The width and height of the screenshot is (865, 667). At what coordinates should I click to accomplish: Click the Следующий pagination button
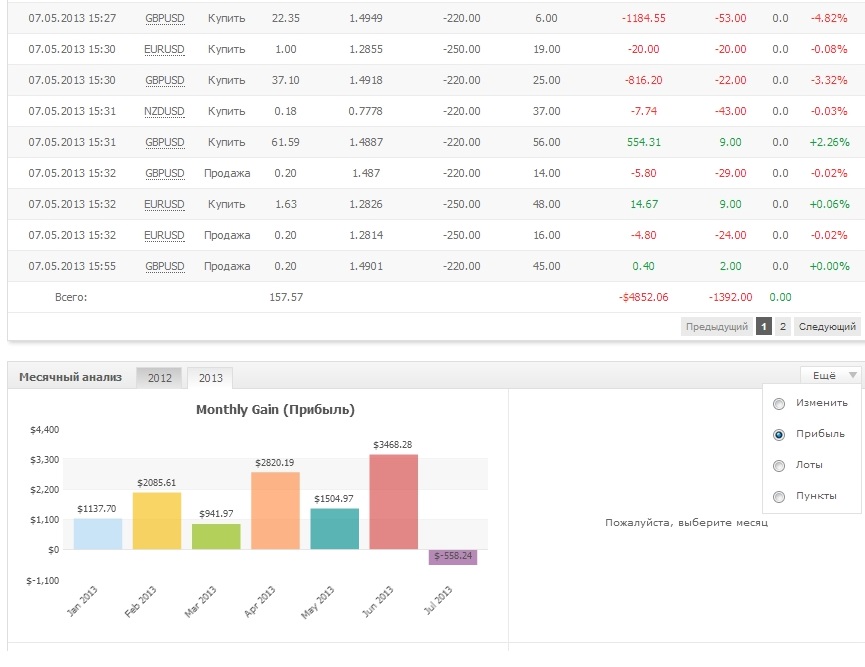tap(827, 327)
